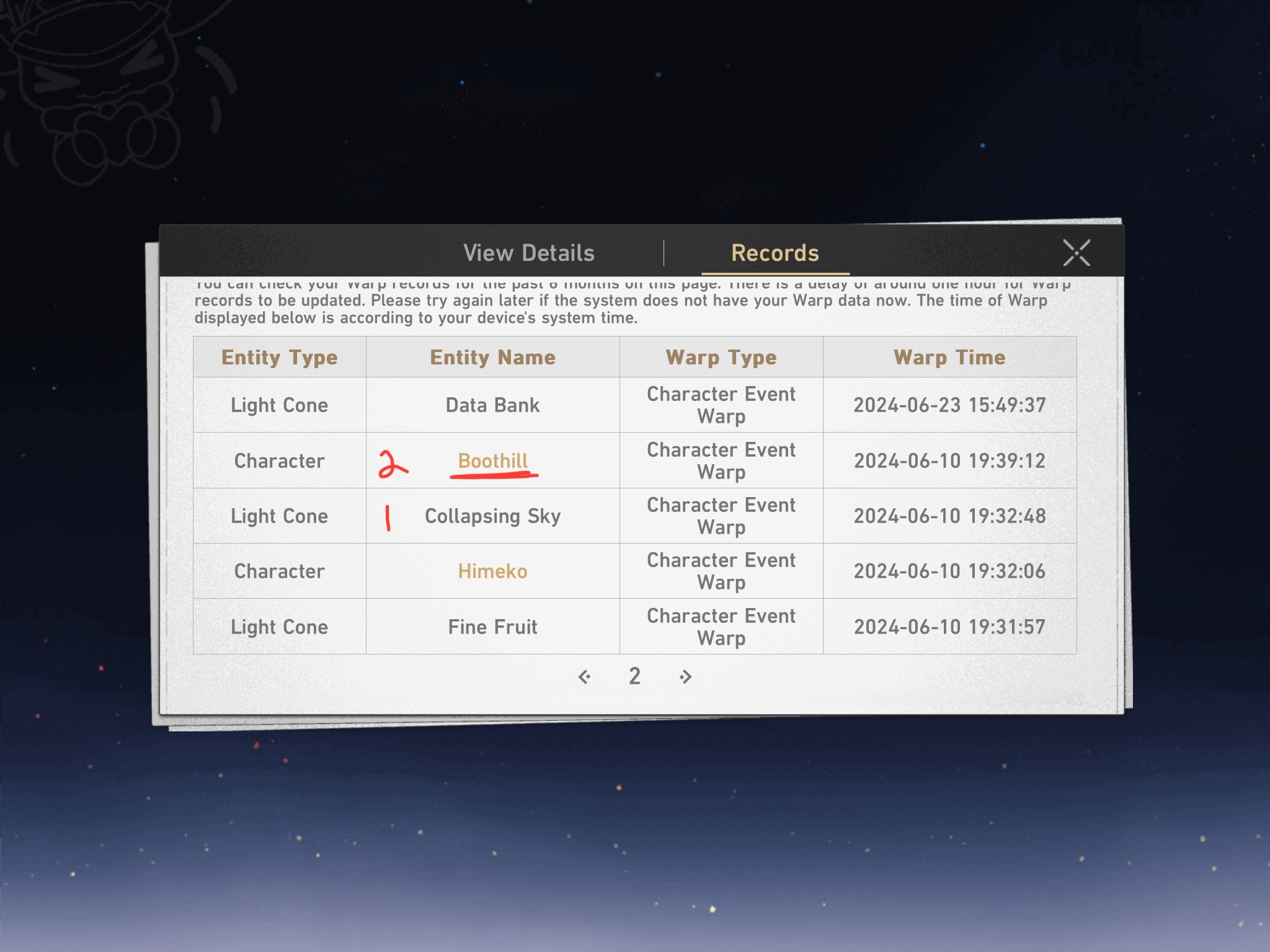Screen dimensions: 1270x952
Task: Click Character type in Boothill row
Action: 280,461
